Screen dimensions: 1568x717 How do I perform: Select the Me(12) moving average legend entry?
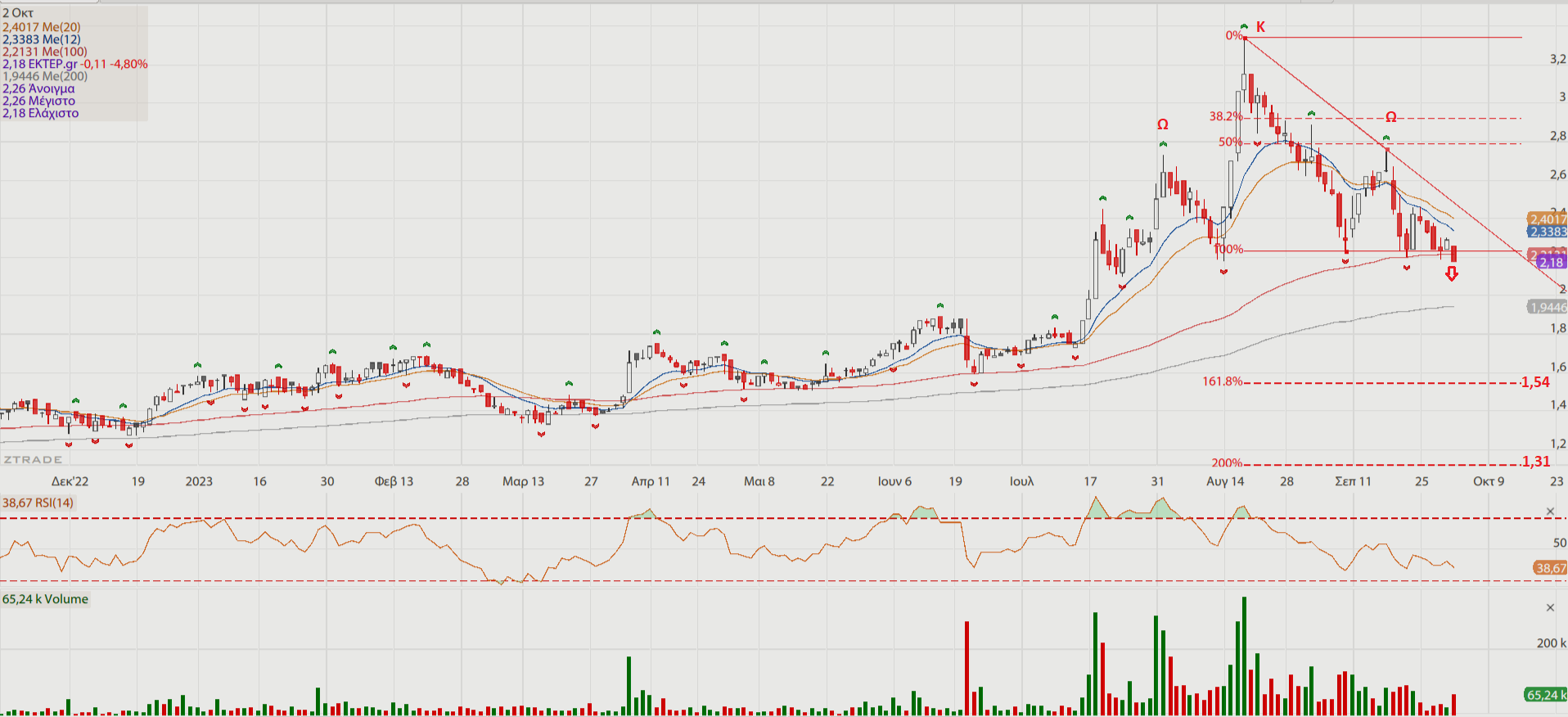point(42,39)
